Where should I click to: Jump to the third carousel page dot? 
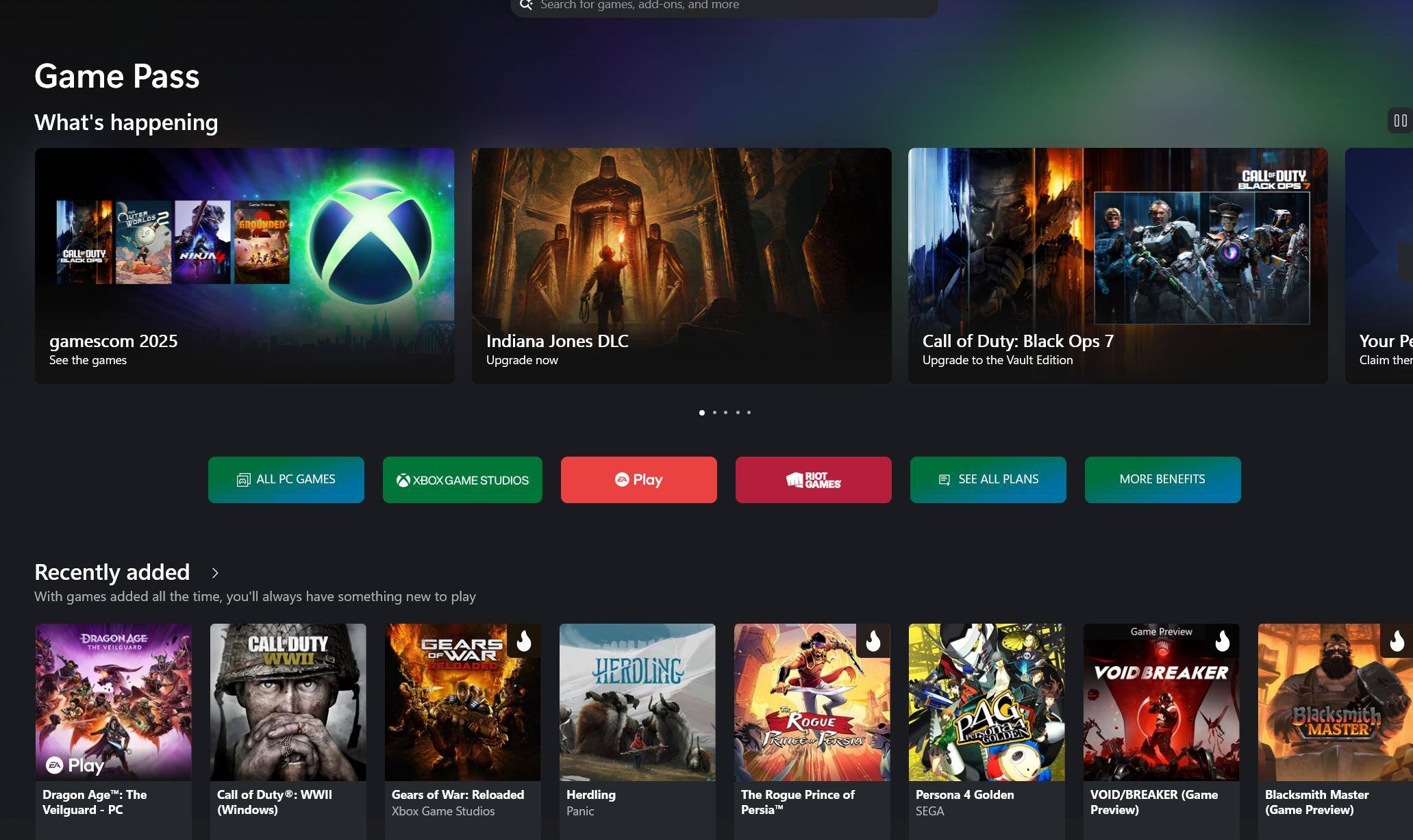726,413
